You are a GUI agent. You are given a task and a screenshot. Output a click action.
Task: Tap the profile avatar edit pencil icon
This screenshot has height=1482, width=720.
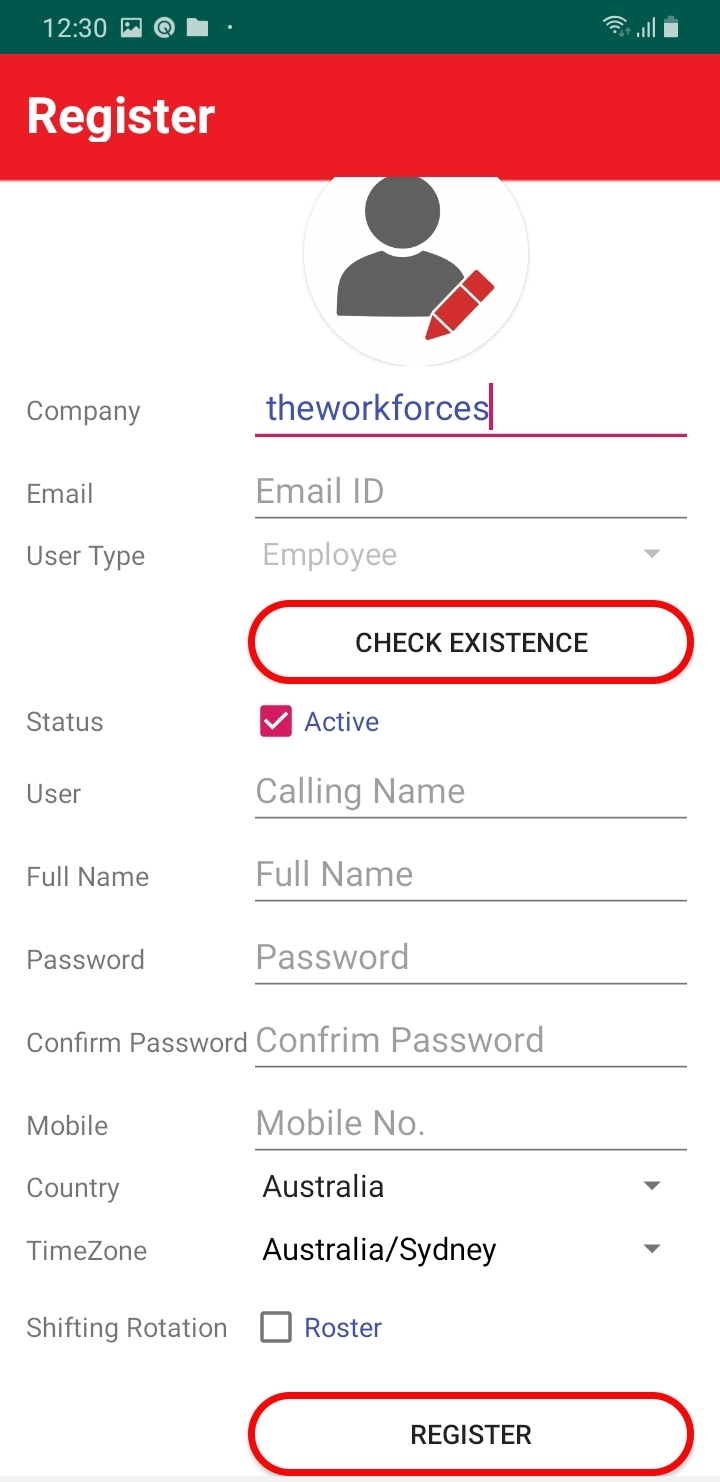(460, 305)
